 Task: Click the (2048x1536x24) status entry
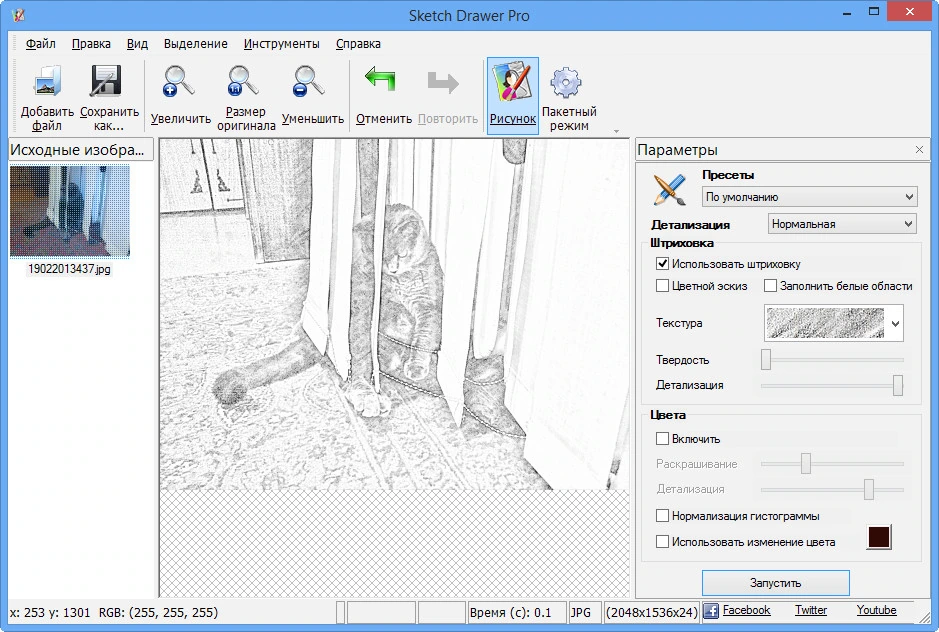click(652, 612)
